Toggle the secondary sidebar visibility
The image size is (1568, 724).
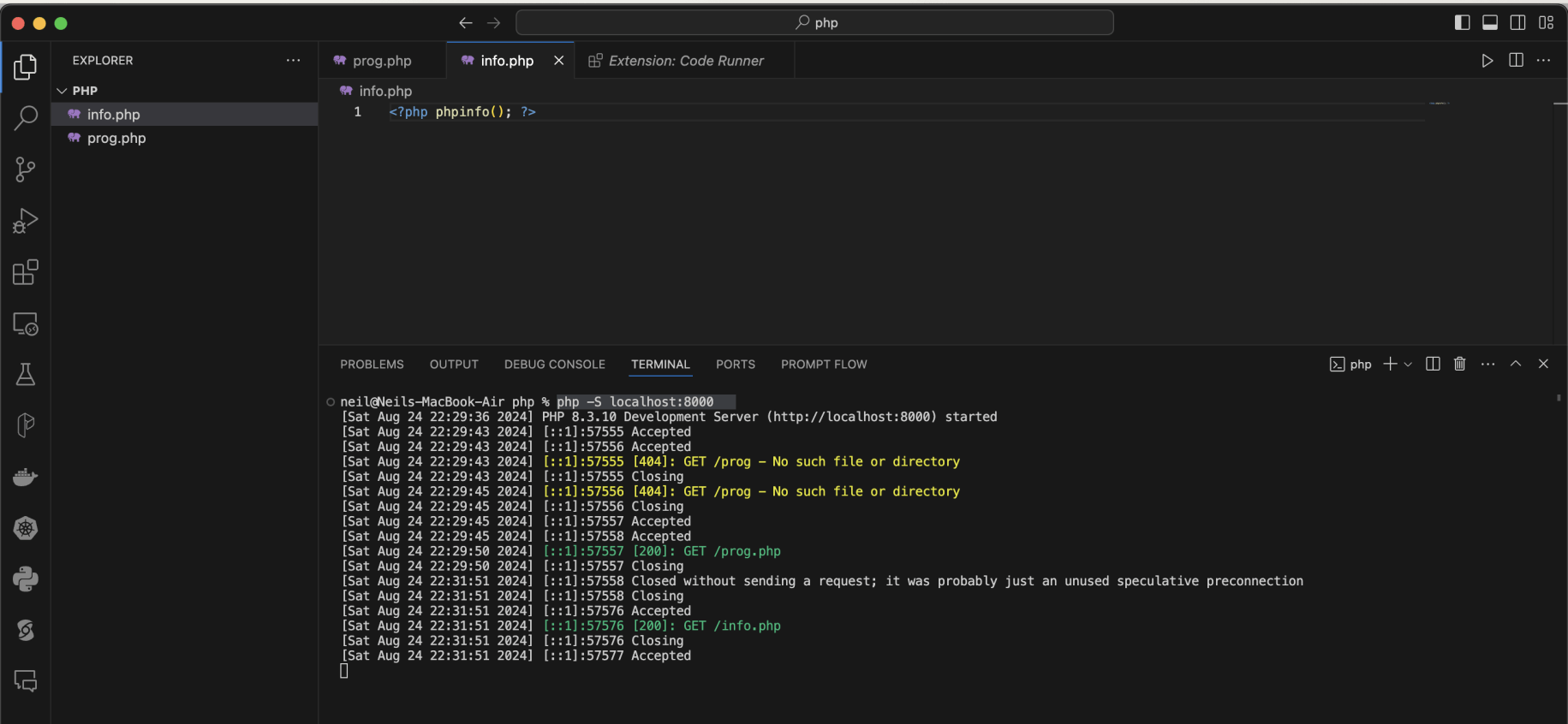(1517, 23)
